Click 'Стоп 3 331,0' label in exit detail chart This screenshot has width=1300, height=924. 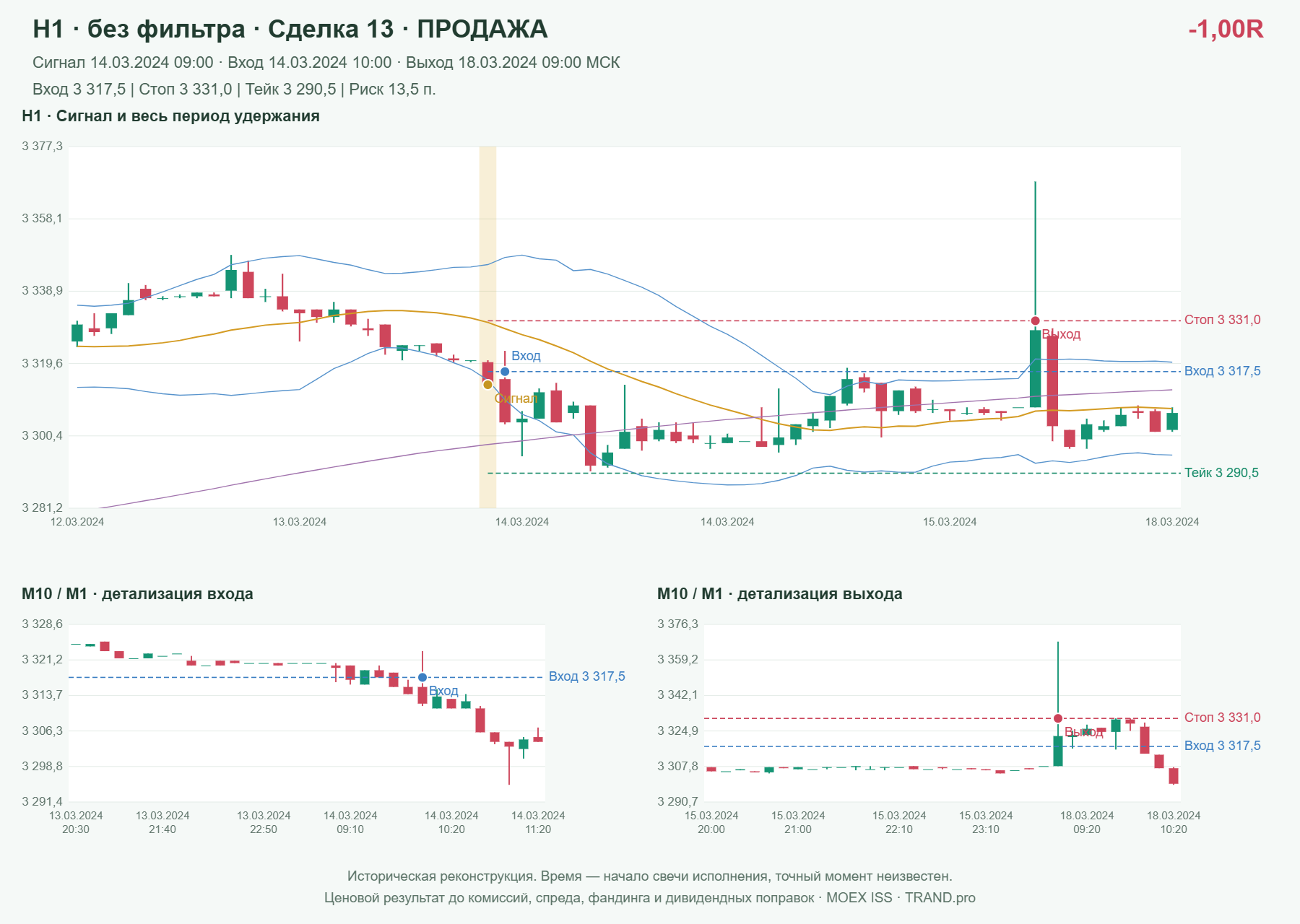point(1222,718)
